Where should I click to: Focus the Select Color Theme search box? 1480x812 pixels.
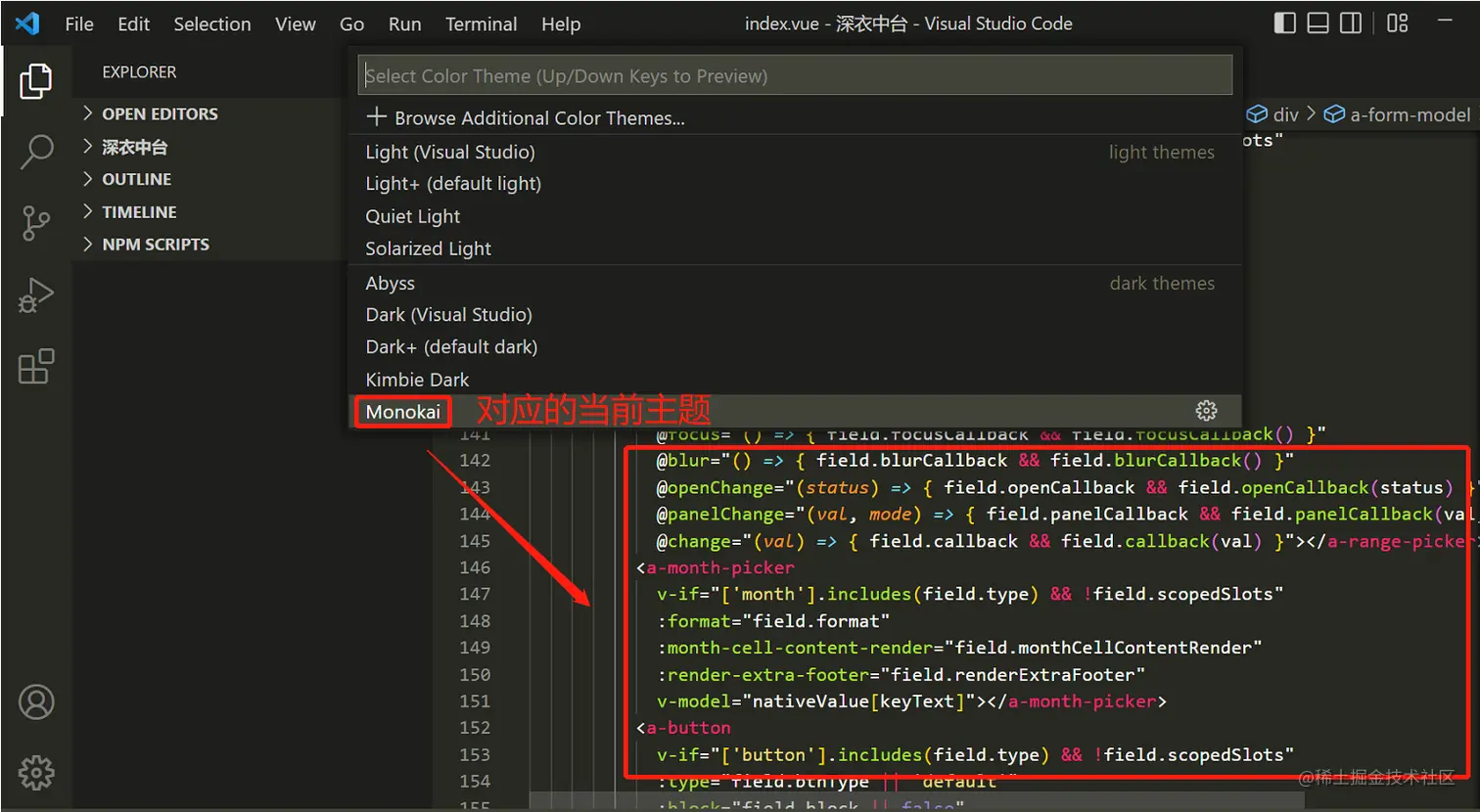[795, 75]
